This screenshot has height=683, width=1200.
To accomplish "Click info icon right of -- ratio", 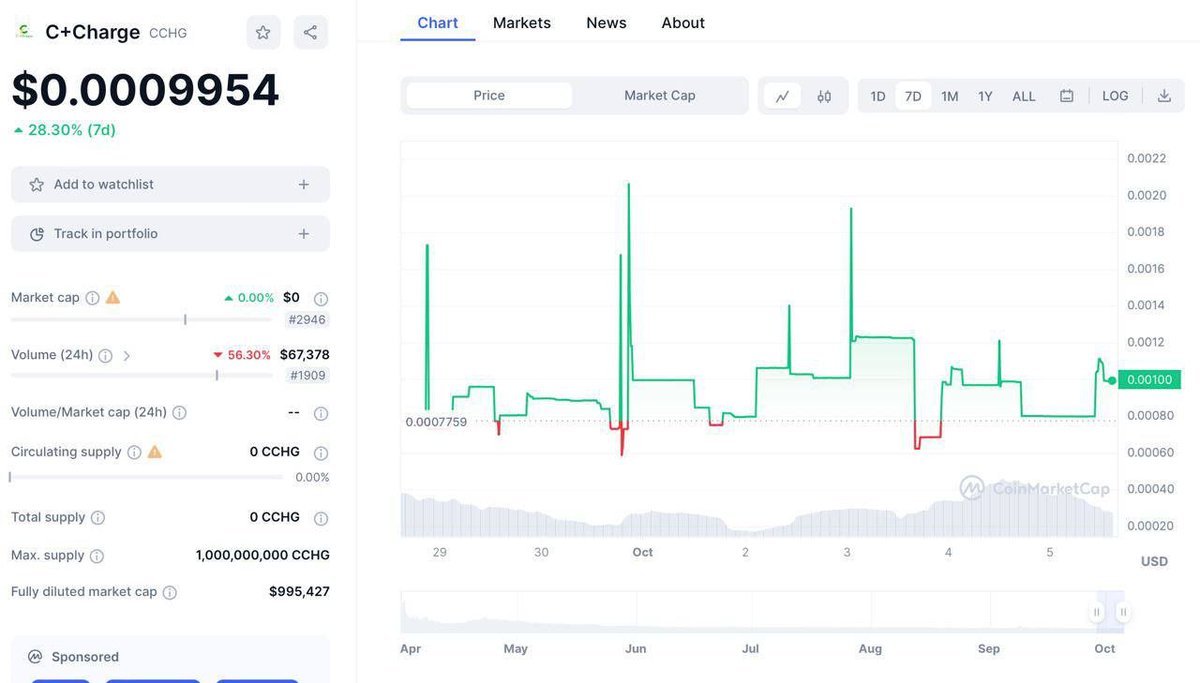I will (321, 413).
